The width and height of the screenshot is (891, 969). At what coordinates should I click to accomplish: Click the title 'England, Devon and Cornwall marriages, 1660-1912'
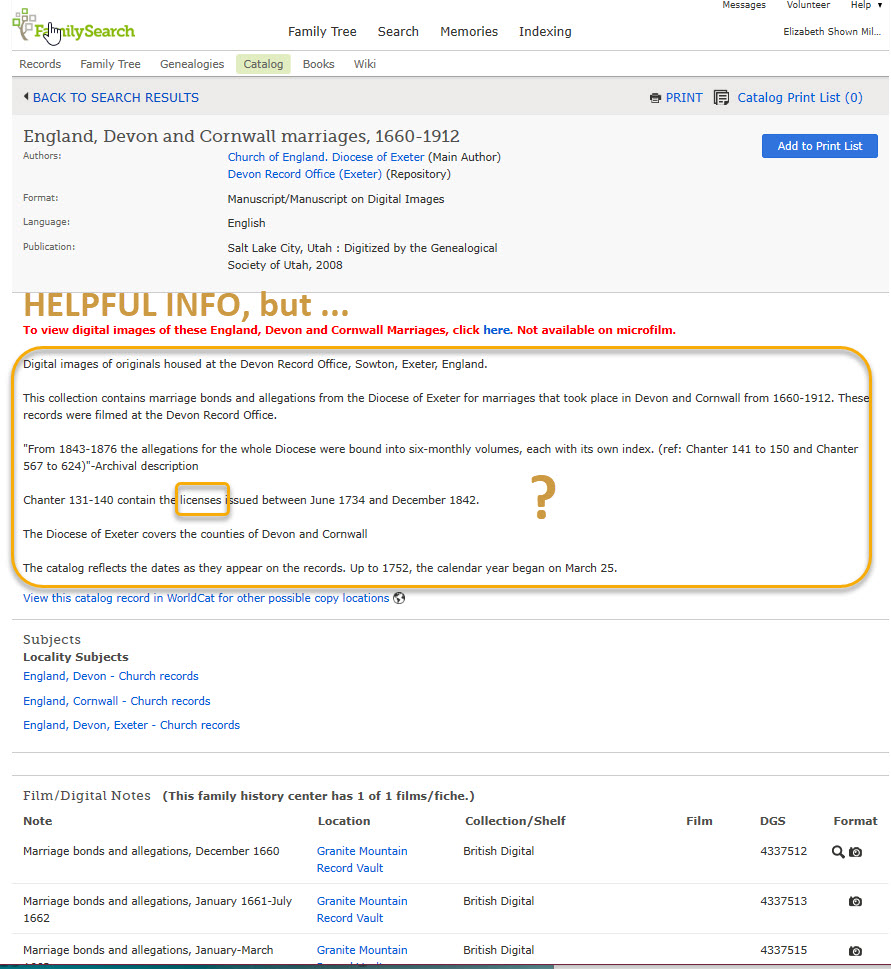point(242,136)
